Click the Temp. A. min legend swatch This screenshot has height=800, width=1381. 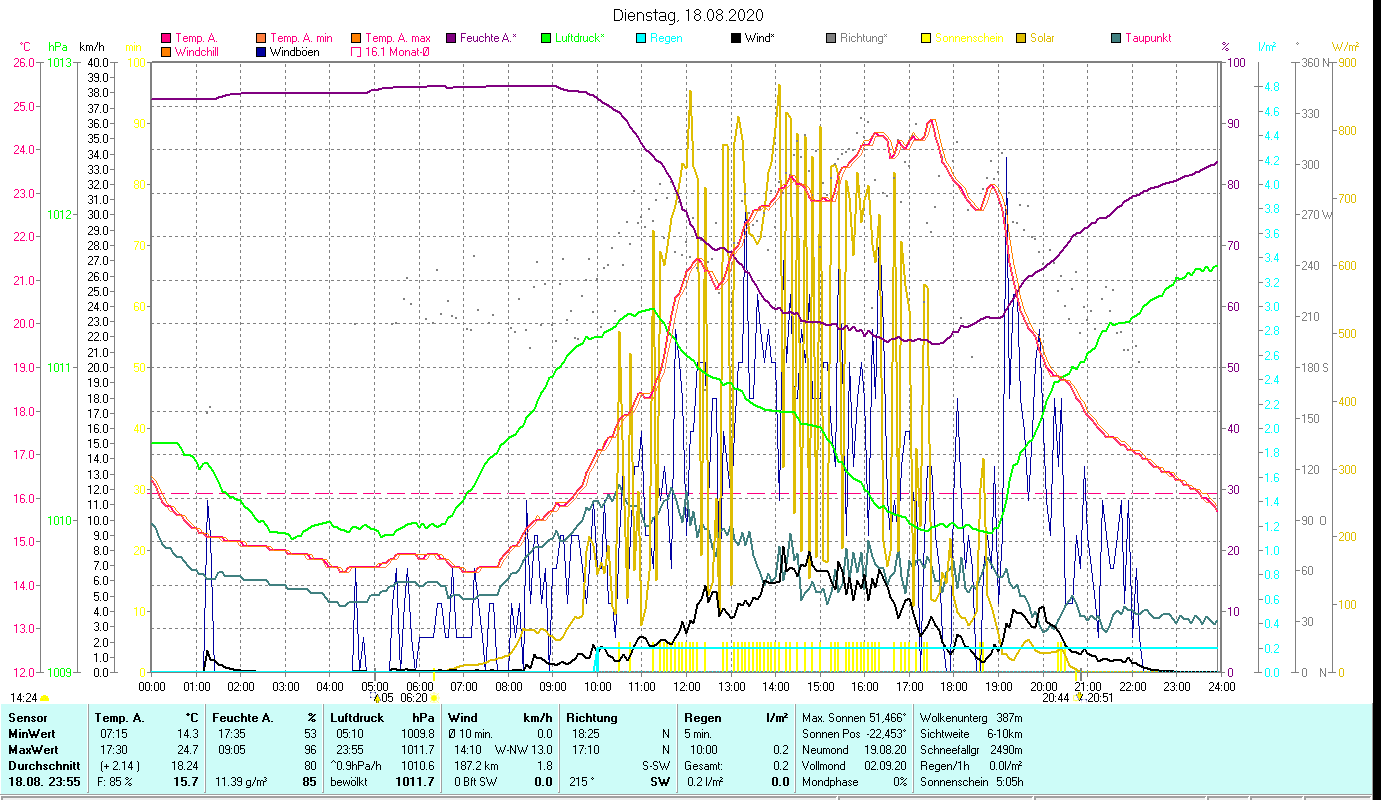coord(261,38)
